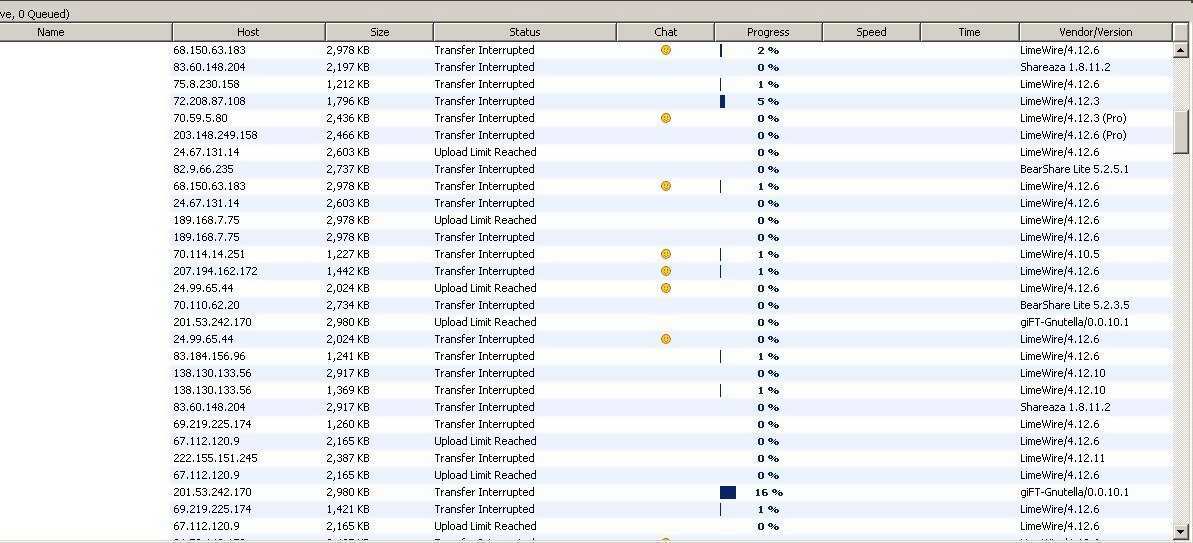
Task: Click the 16% progress bar for 201.53.242.170
Action: pos(728,492)
